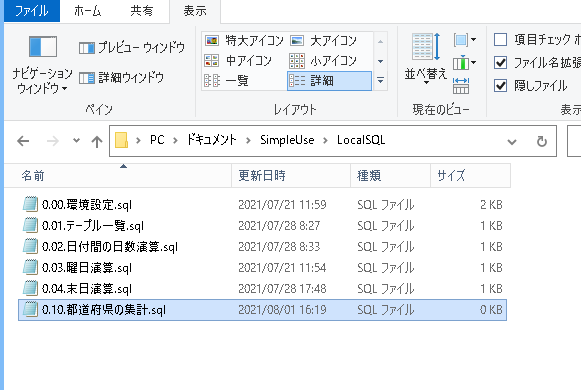Image resolution: width=581 pixels, height=390 pixels.
Task: Open the group-by dropdown icon
Action: click(465, 39)
